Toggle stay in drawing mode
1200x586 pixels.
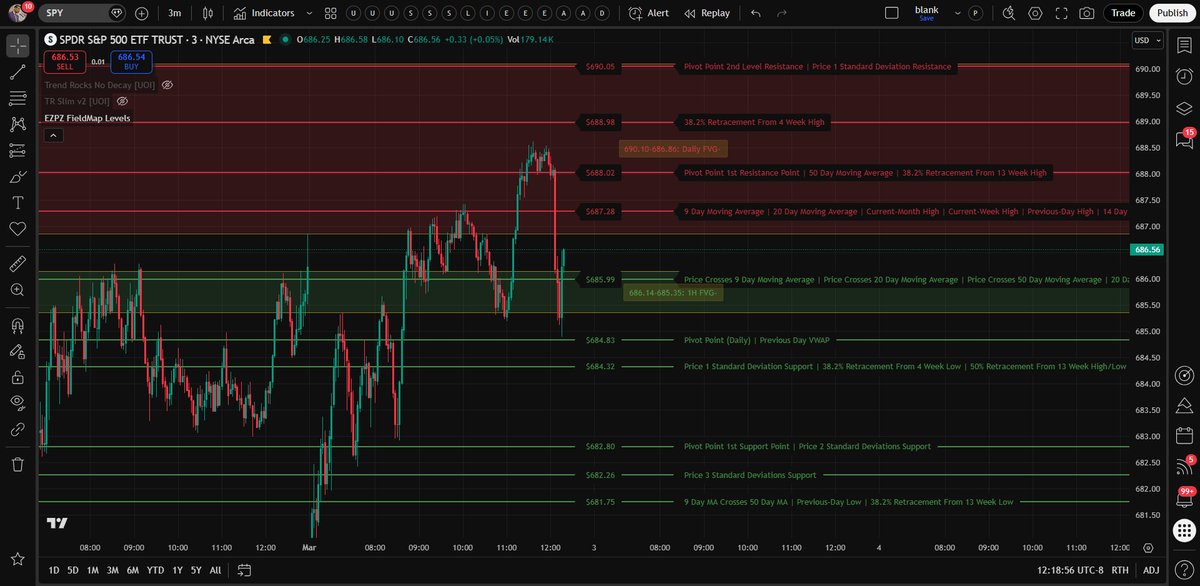[17, 351]
